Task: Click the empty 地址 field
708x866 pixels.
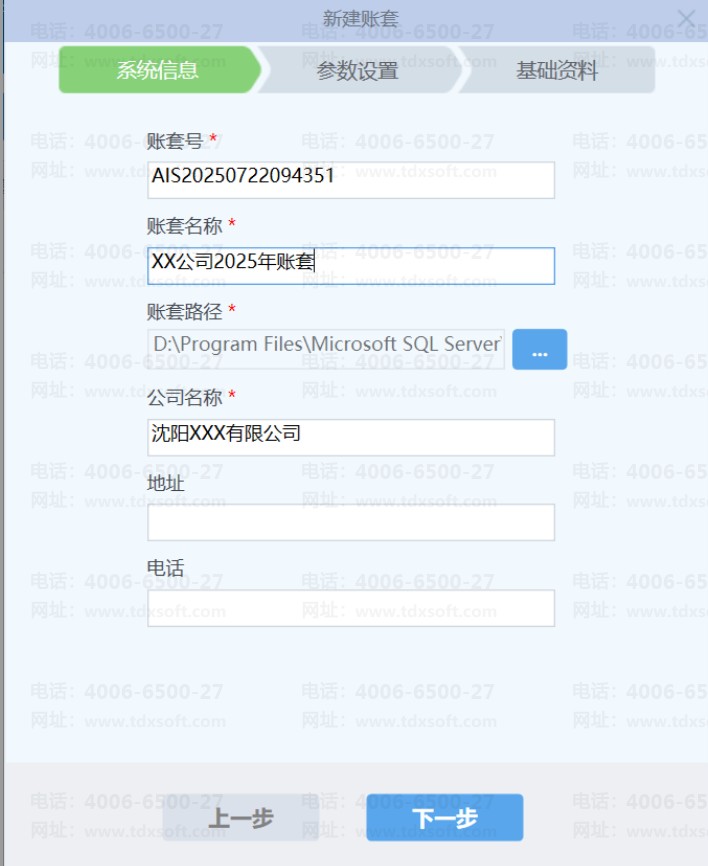Action: pyautogui.click(x=351, y=522)
